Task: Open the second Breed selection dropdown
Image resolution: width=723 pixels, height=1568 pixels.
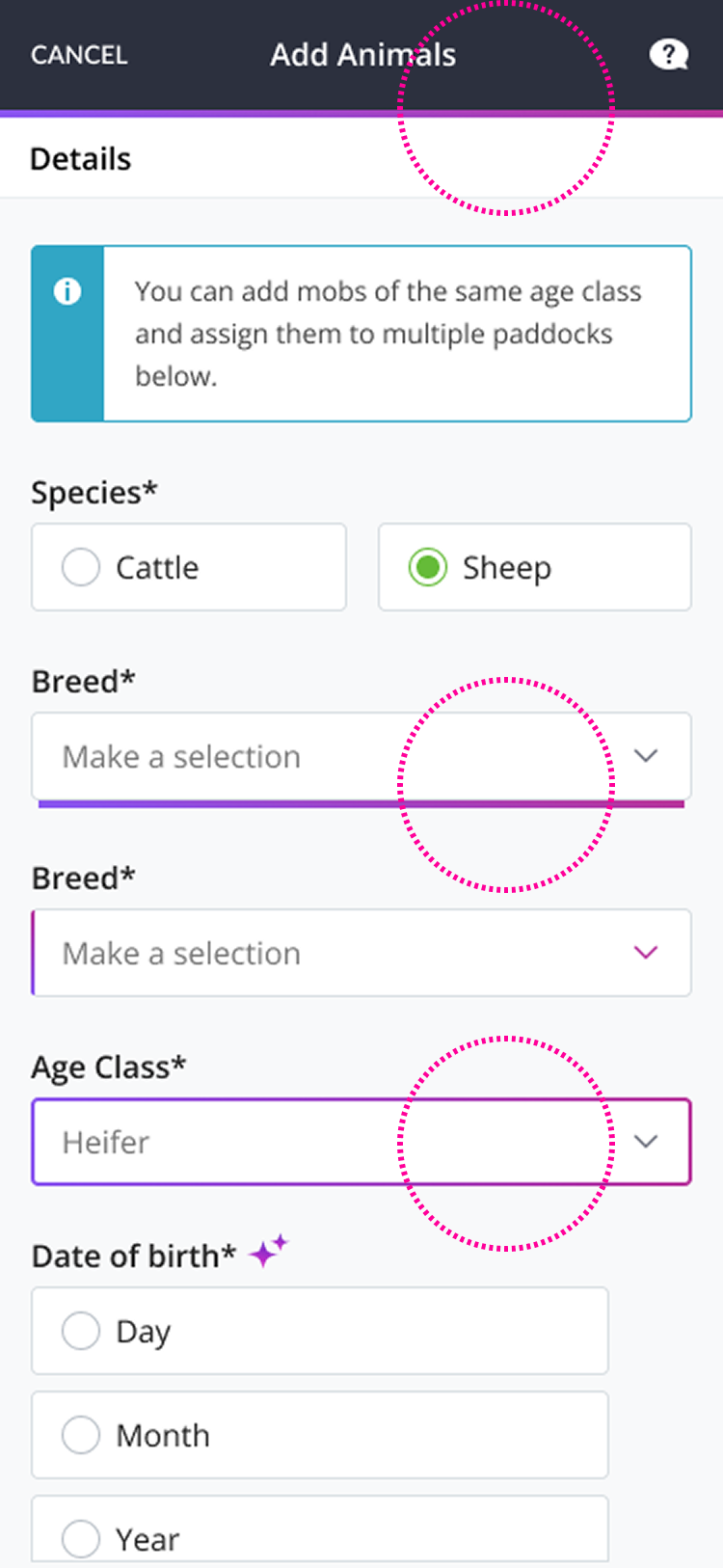Action: coord(361,953)
